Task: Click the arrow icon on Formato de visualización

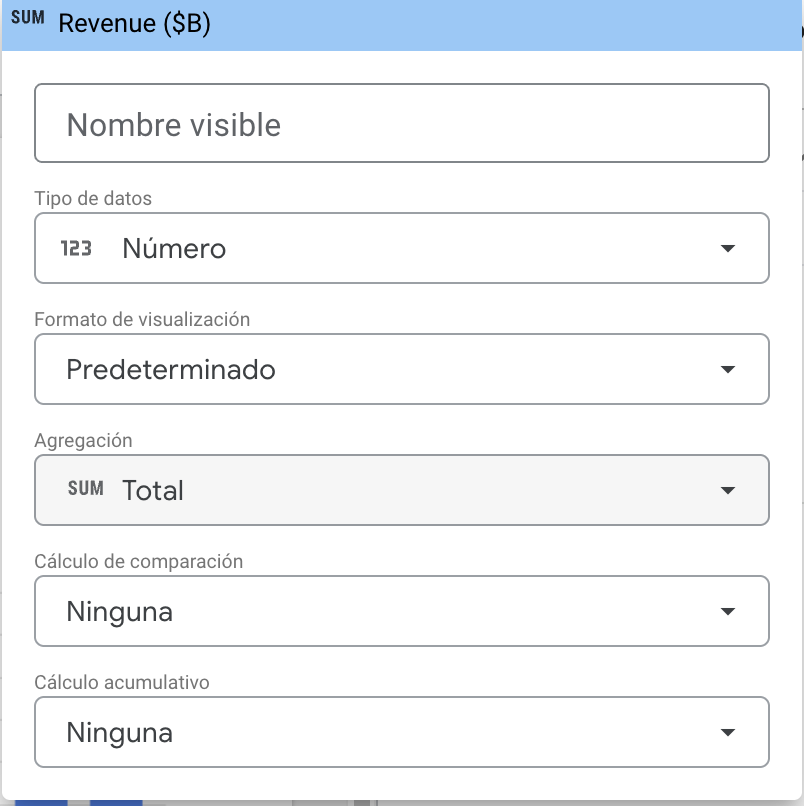Action: point(728,370)
